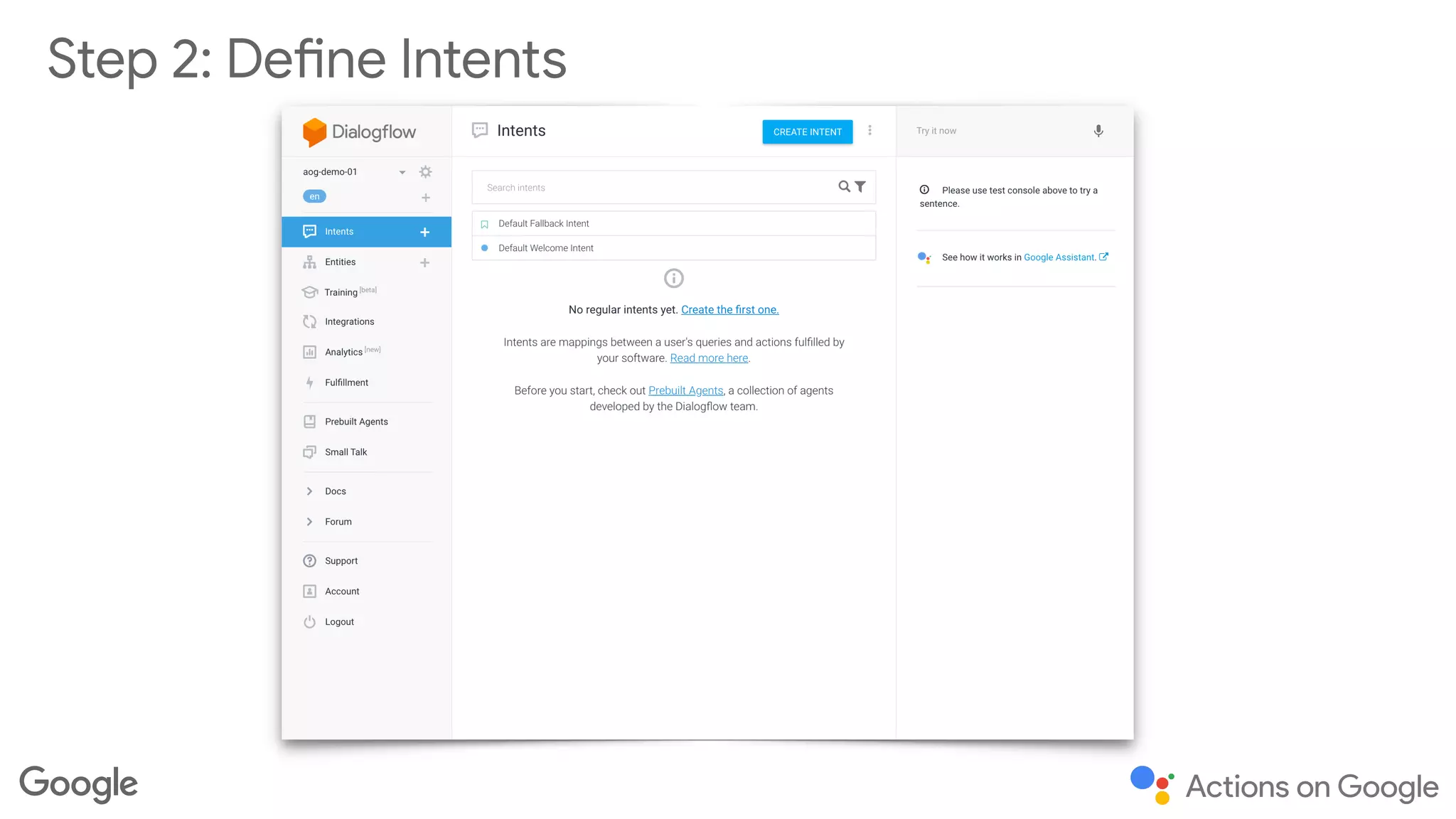Open the Fulfillment section
Screen dimensions: 1456x819
(346, 382)
